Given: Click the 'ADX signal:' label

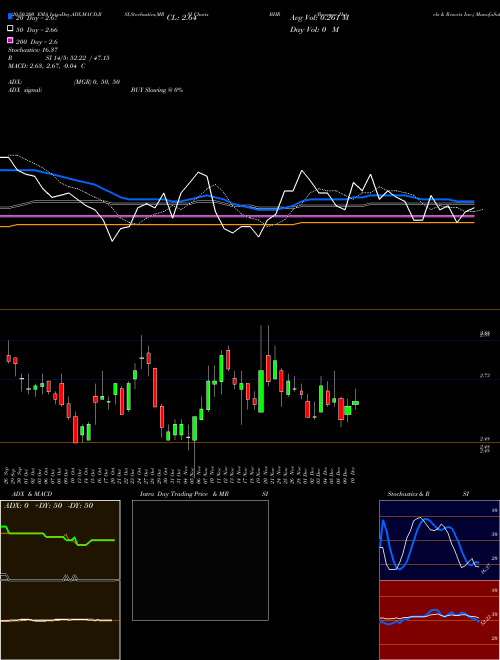Looking at the screenshot, I should click(x=25, y=90).
